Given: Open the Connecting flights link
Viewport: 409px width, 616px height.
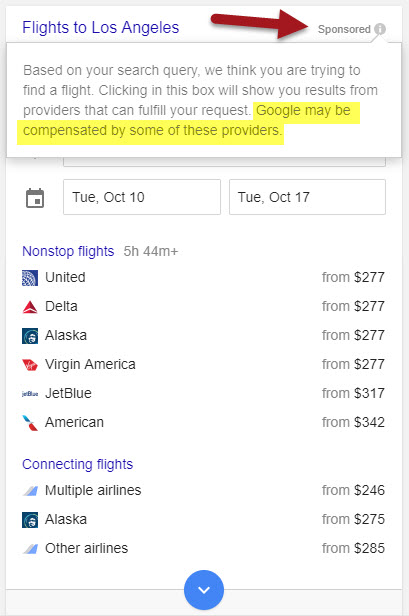Looking at the screenshot, I should click(77, 464).
